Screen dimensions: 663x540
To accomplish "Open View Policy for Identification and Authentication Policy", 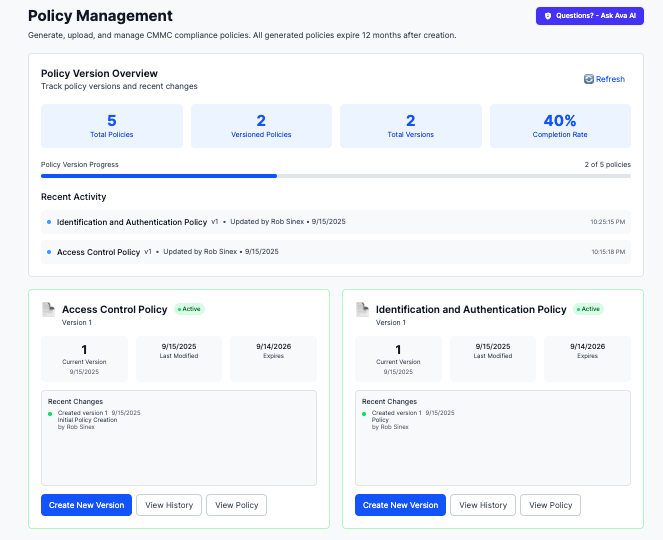I will pos(551,505).
